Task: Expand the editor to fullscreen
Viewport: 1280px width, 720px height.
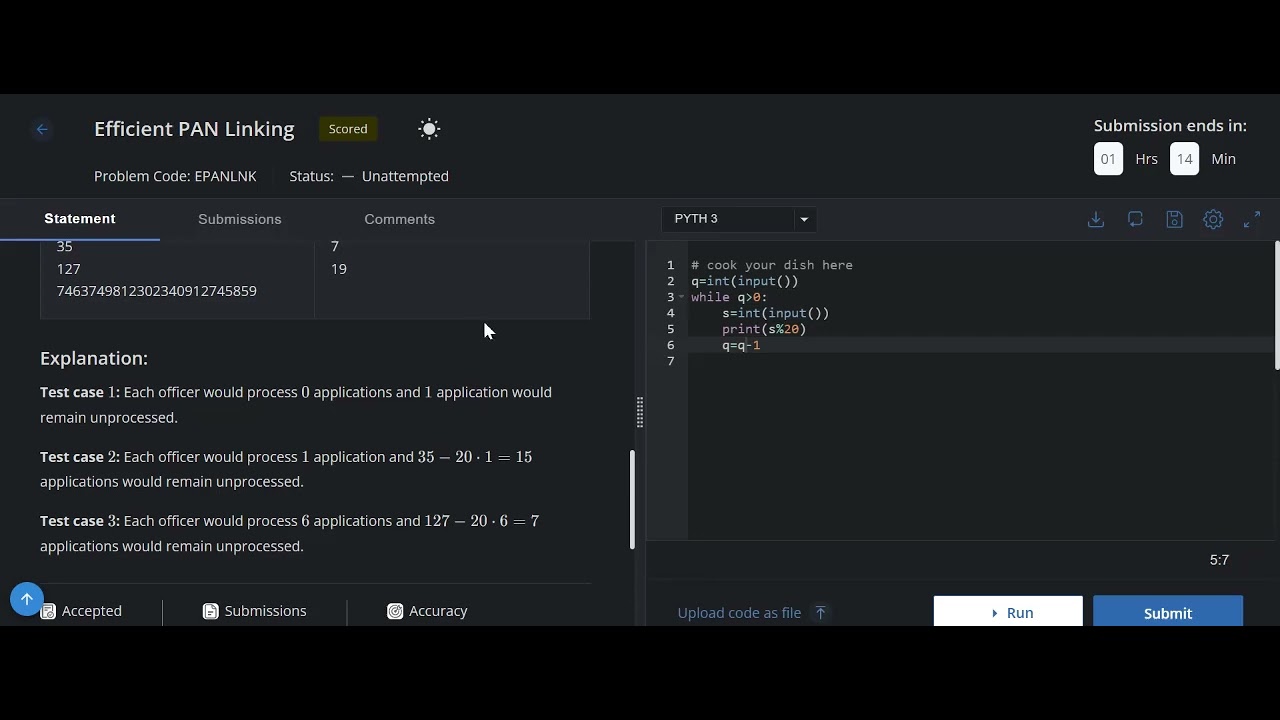Action: (1252, 219)
